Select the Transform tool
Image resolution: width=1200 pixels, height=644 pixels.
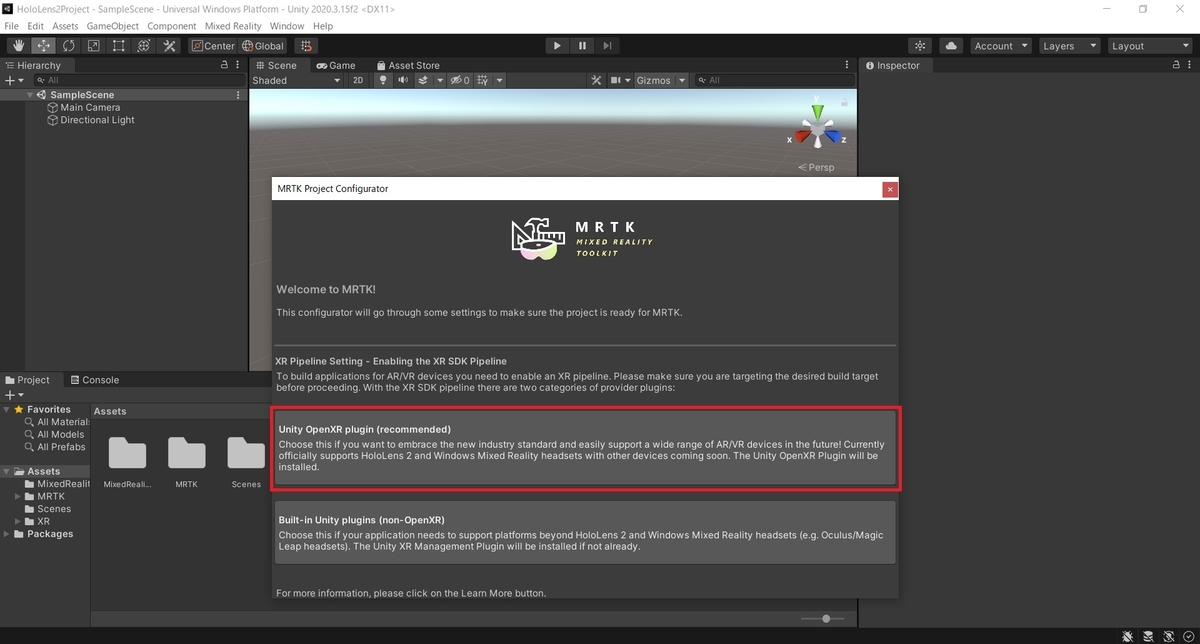click(x=143, y=45)
